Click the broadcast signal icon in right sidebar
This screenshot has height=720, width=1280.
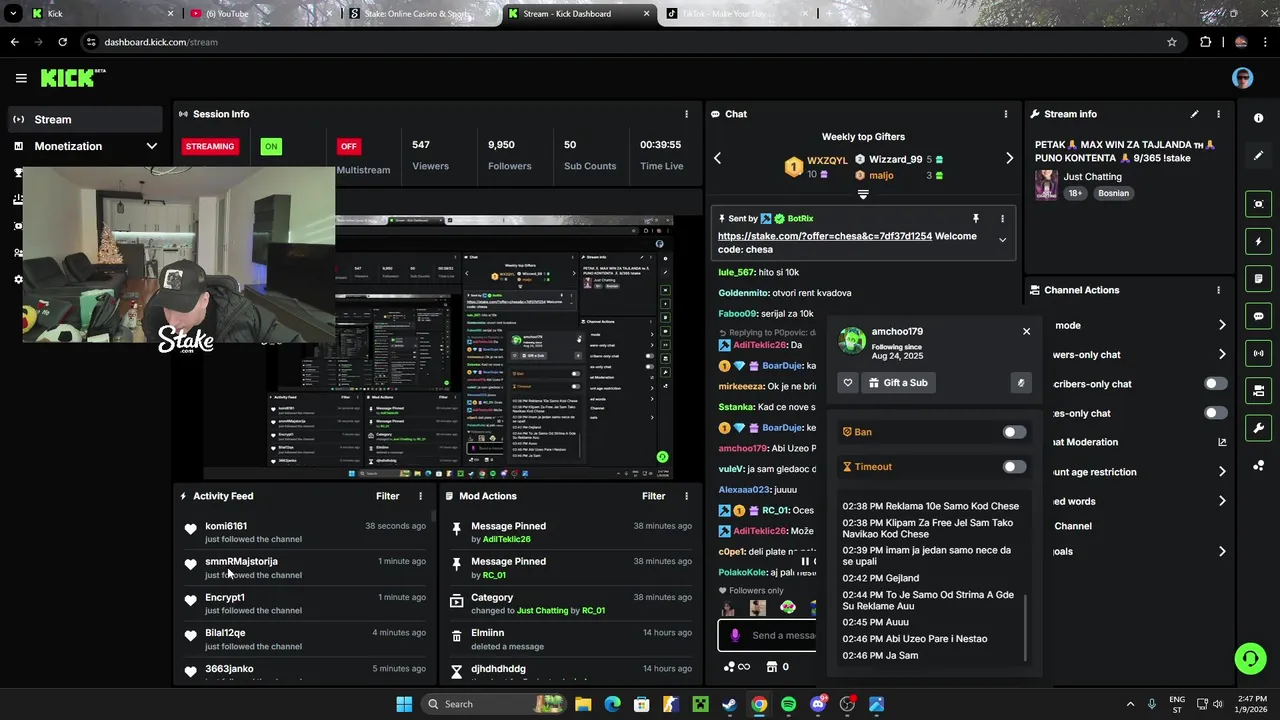pos(1258,353)
